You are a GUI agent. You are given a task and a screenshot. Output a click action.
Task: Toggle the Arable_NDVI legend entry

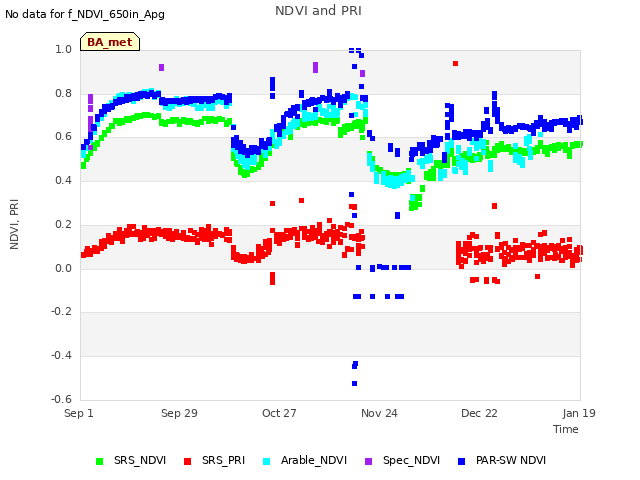coord(305,460)
